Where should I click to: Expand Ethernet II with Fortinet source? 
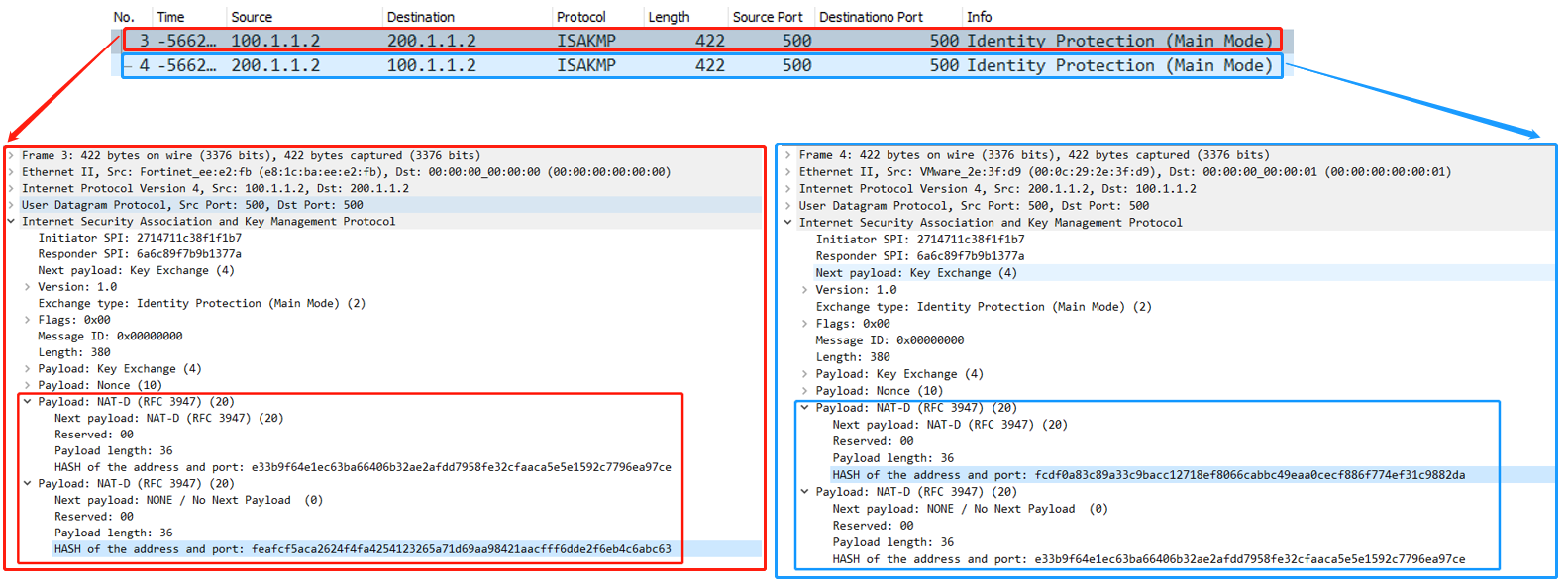pyautogui.click(x=12, y=172)
